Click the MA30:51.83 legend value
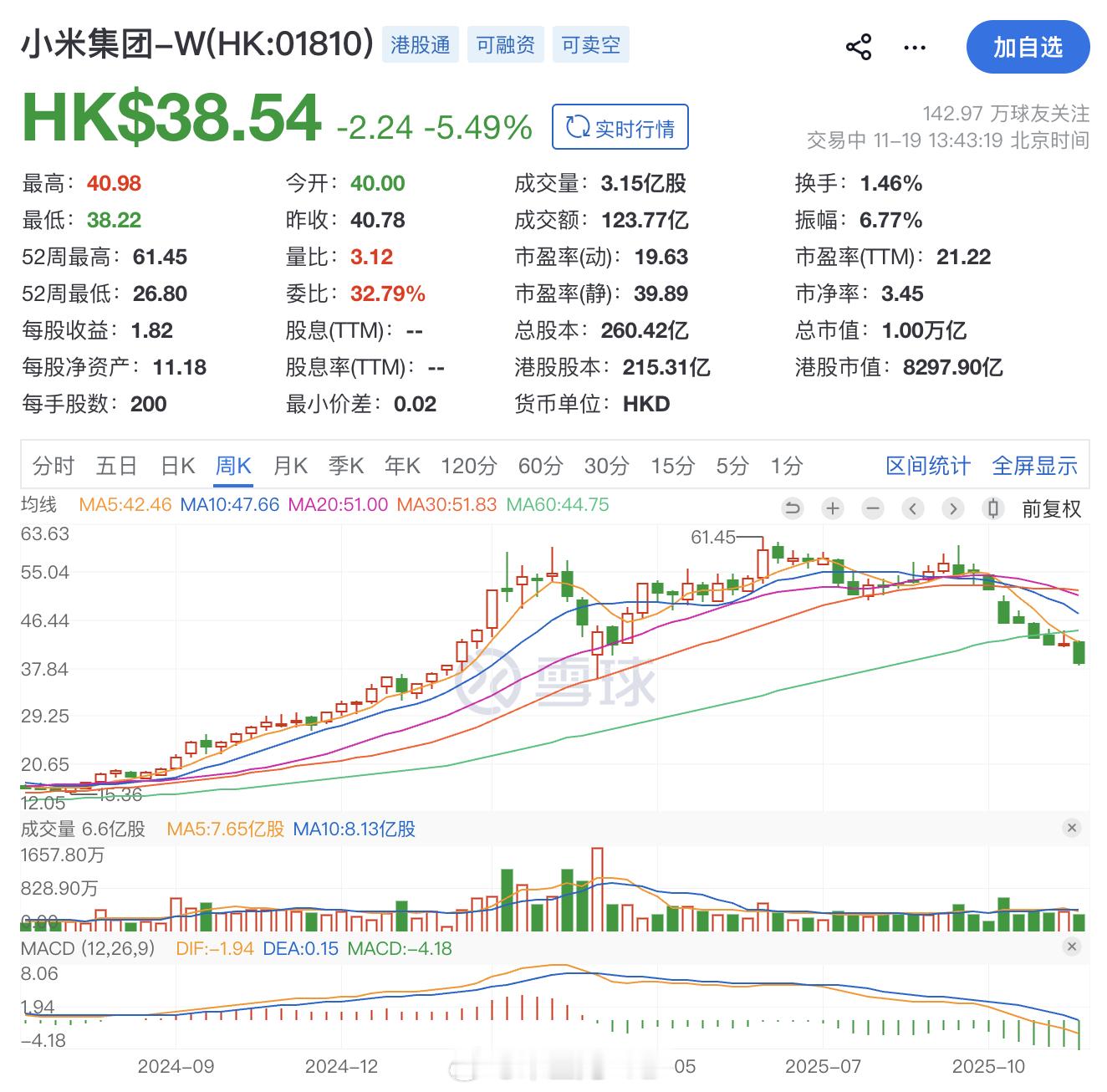Viewport: 1107px width, 1092px height. click(446, 505)
